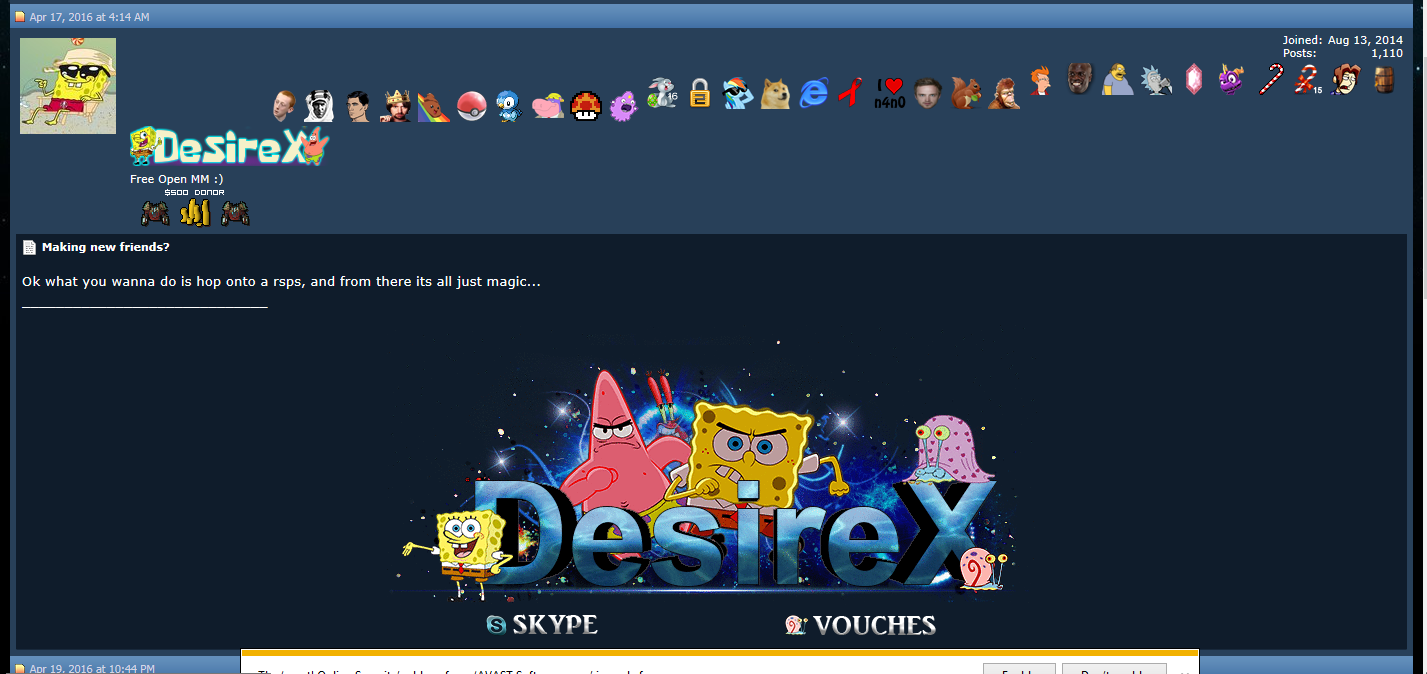Open the DesireX username banner
This screenshot has height=674, width=1427.
[x=229, y=147]
